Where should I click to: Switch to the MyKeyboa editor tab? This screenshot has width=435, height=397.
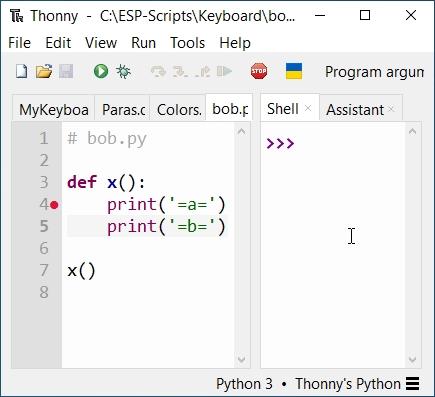pos(54,109)
